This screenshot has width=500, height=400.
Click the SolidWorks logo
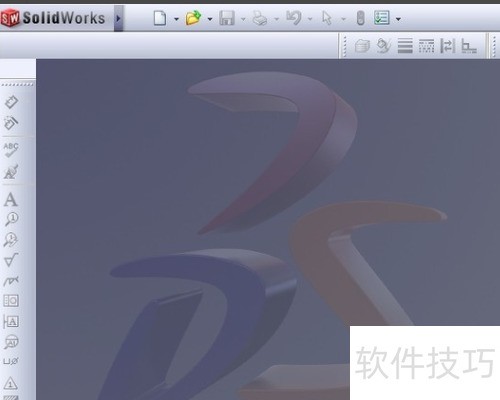point(53,18)
